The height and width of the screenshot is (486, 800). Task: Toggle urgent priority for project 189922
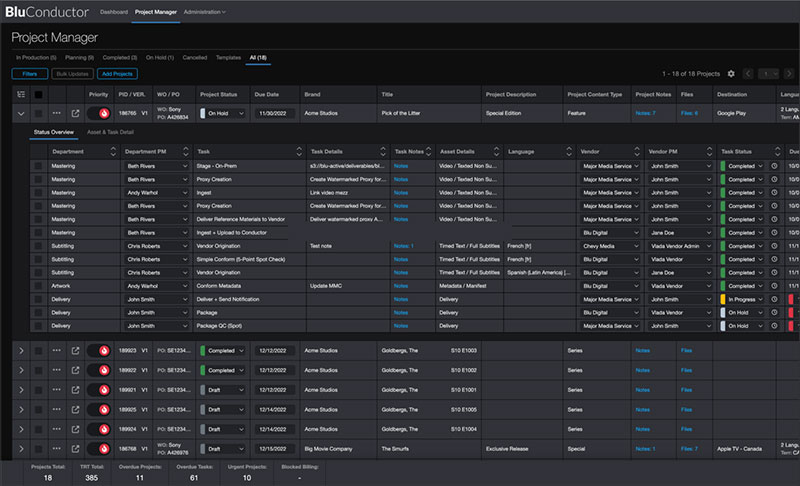98,370
